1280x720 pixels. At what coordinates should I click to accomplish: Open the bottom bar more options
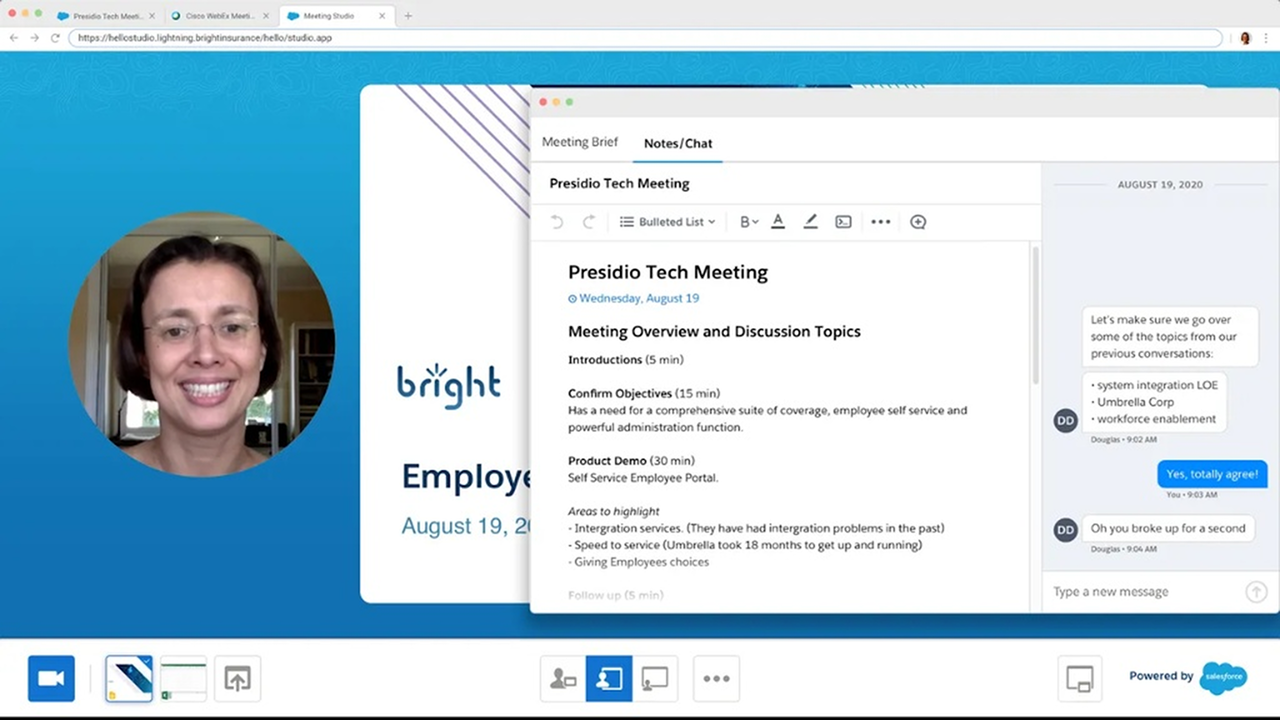pos(716,679)
